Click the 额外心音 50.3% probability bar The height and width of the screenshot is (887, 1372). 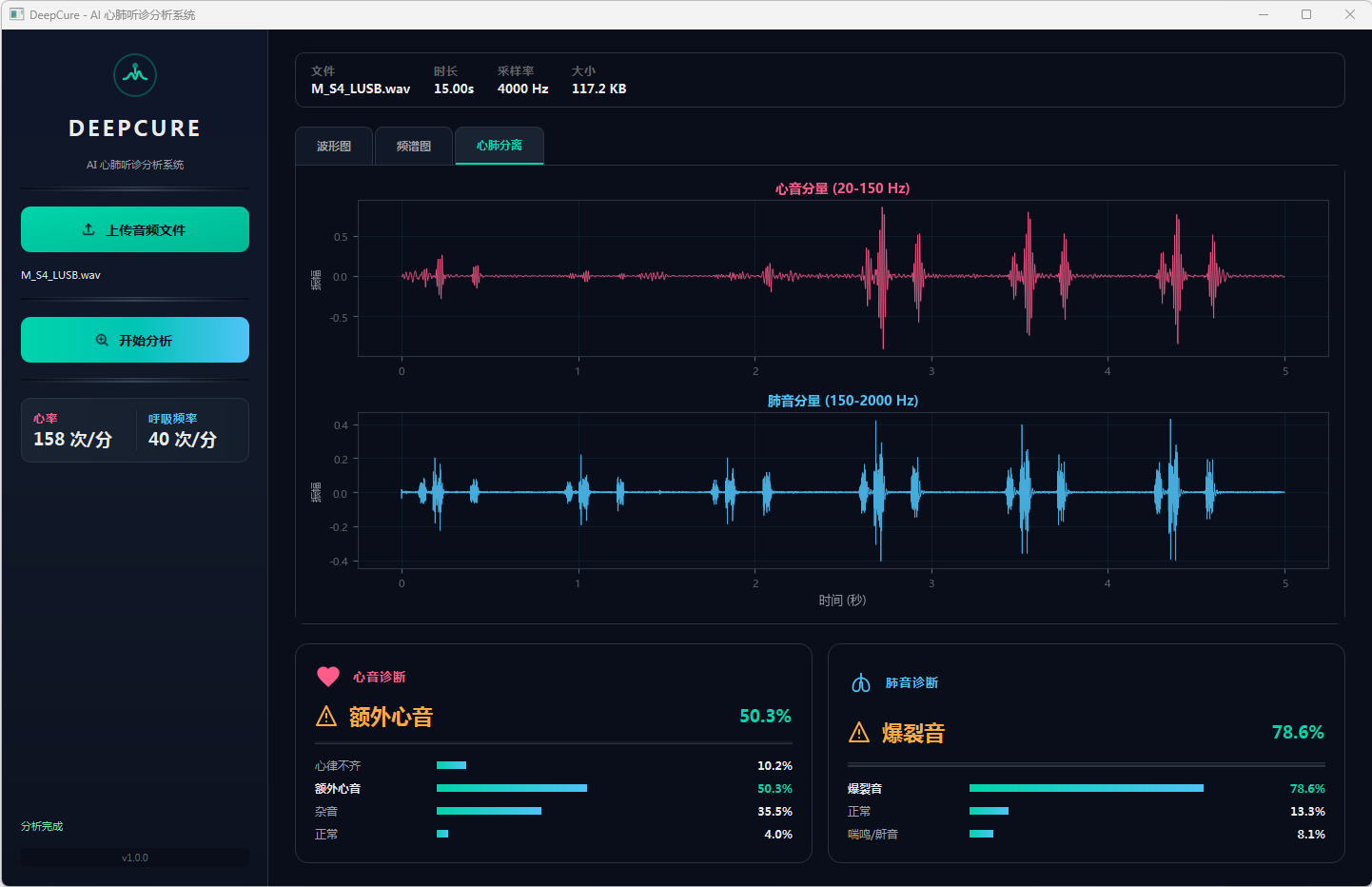[512, 788]
